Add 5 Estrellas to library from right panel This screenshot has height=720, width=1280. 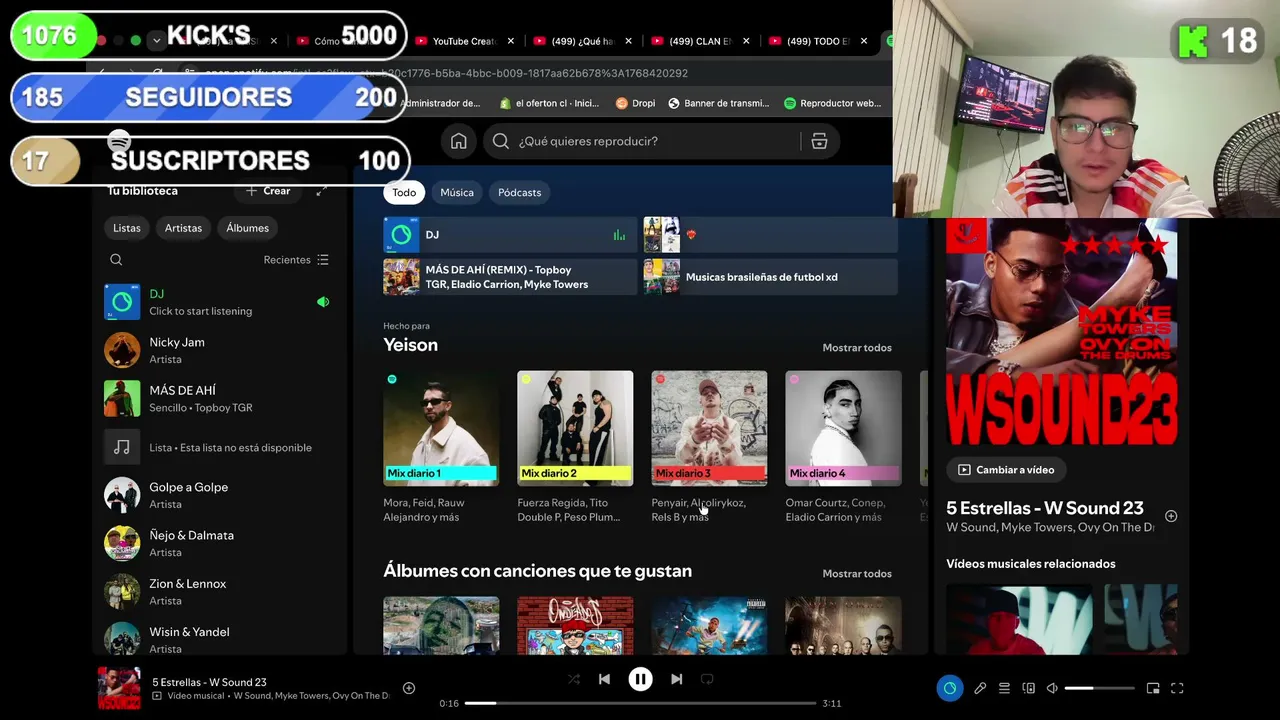(x=1171, y=516)
